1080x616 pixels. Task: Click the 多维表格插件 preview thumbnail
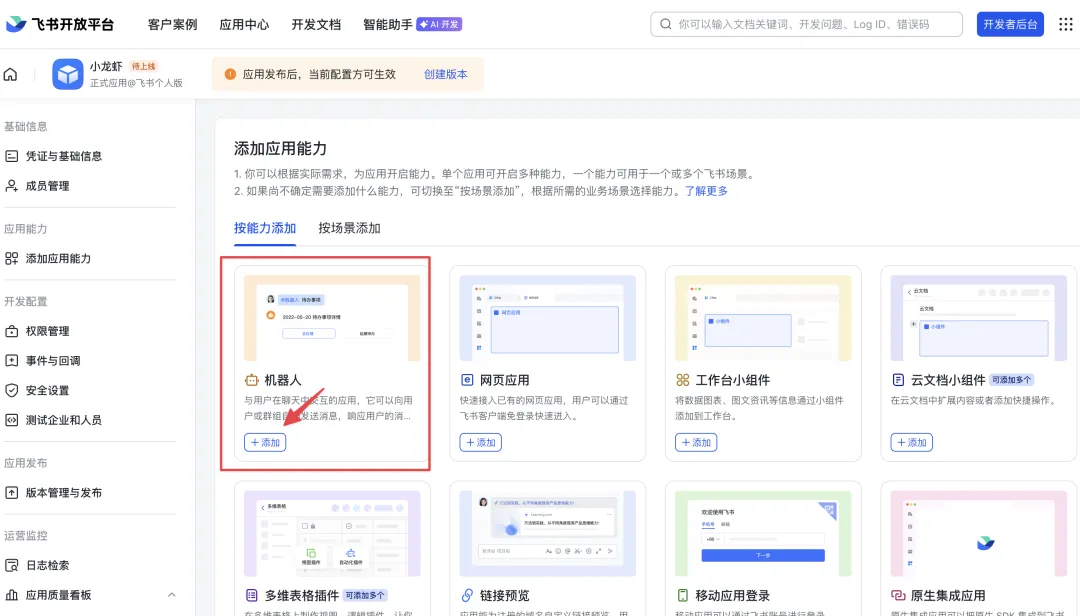(x=332, y=533)
